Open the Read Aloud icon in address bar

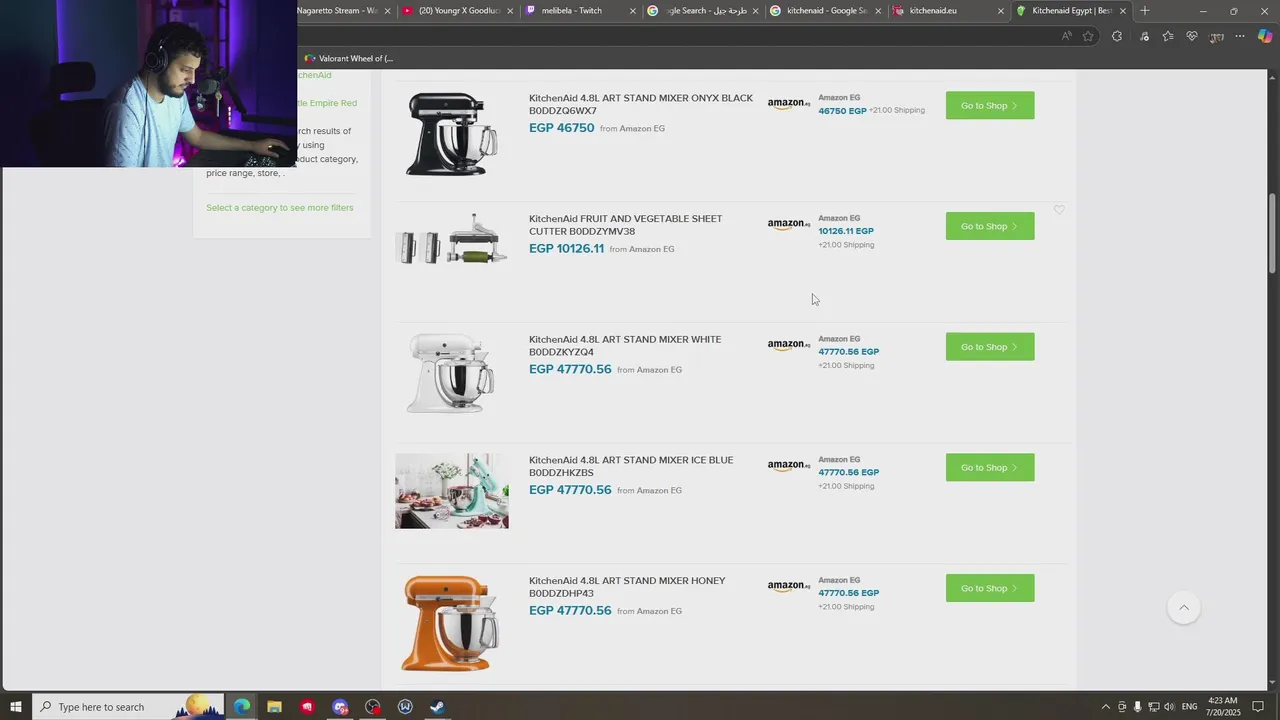tap(1067, 36)
